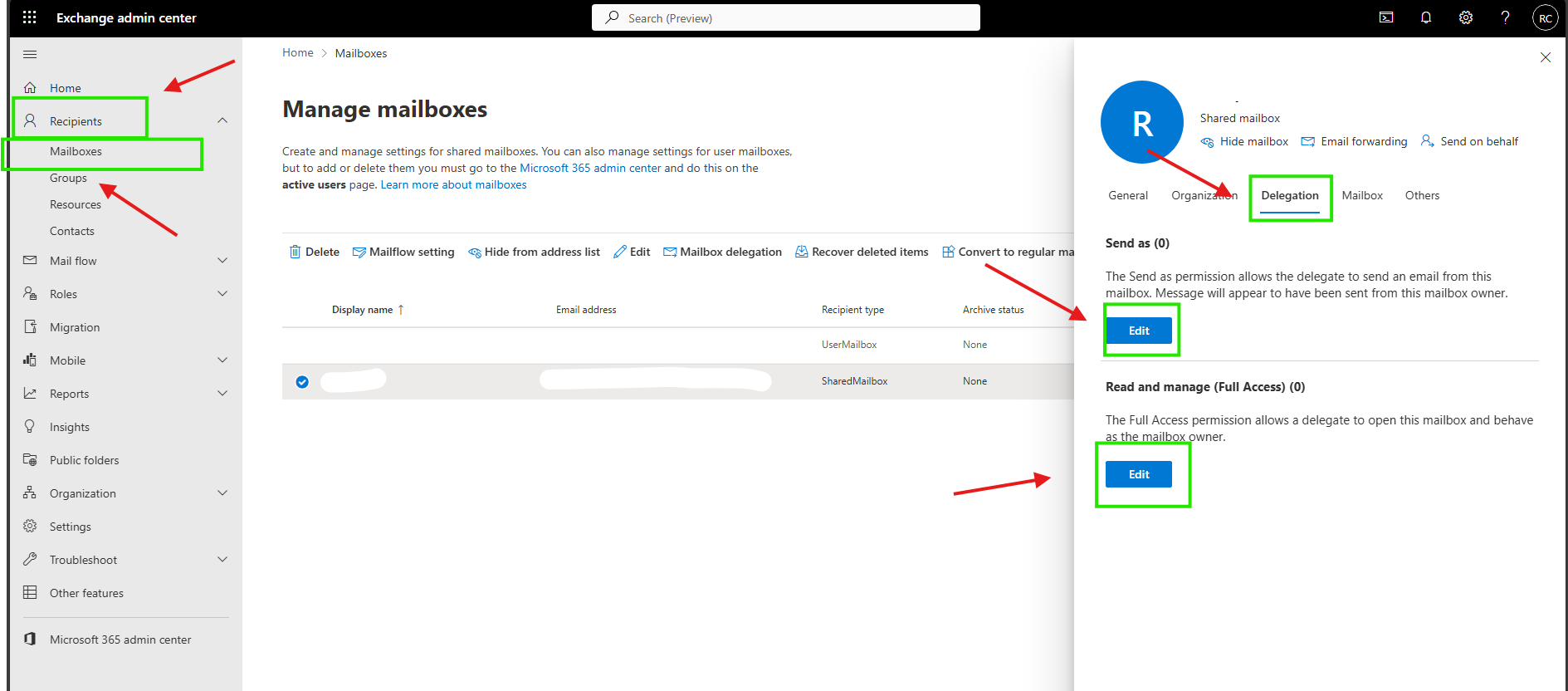The width and height of the screenshot is (1568, 691).
Task: Click the Insights lightbulb icon
Action: point(30,427)
